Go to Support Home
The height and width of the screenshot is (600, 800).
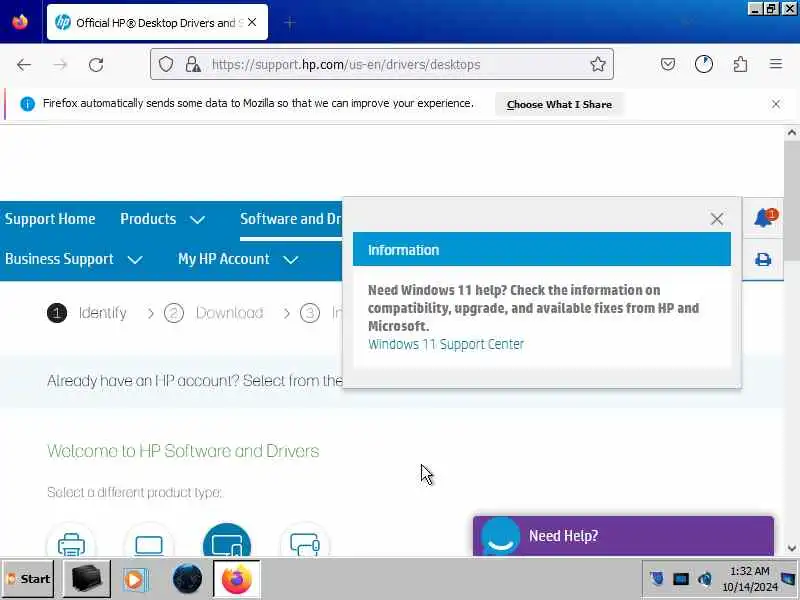point(50,219)
